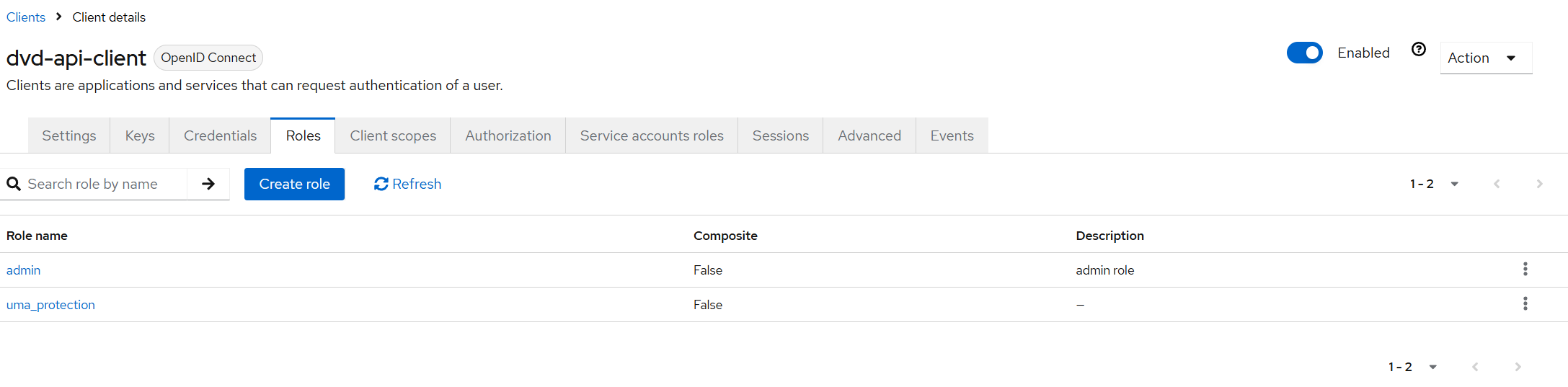1568x387 pixels.
Task: Switch to the Credentials tab
Action: [220, 135]
